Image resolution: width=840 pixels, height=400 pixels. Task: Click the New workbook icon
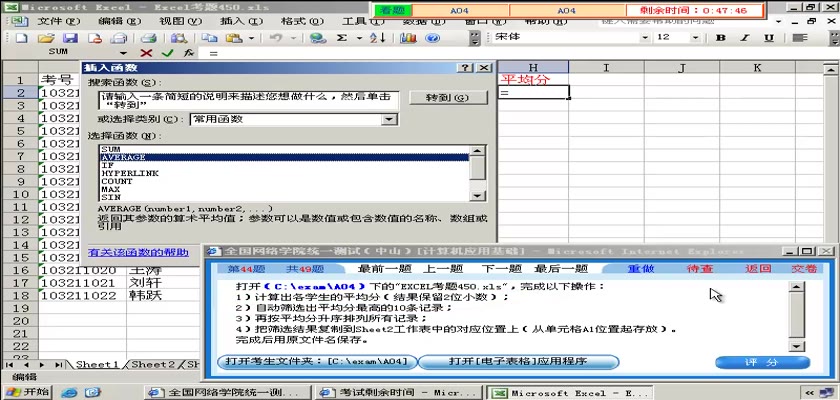click(21, 38)
